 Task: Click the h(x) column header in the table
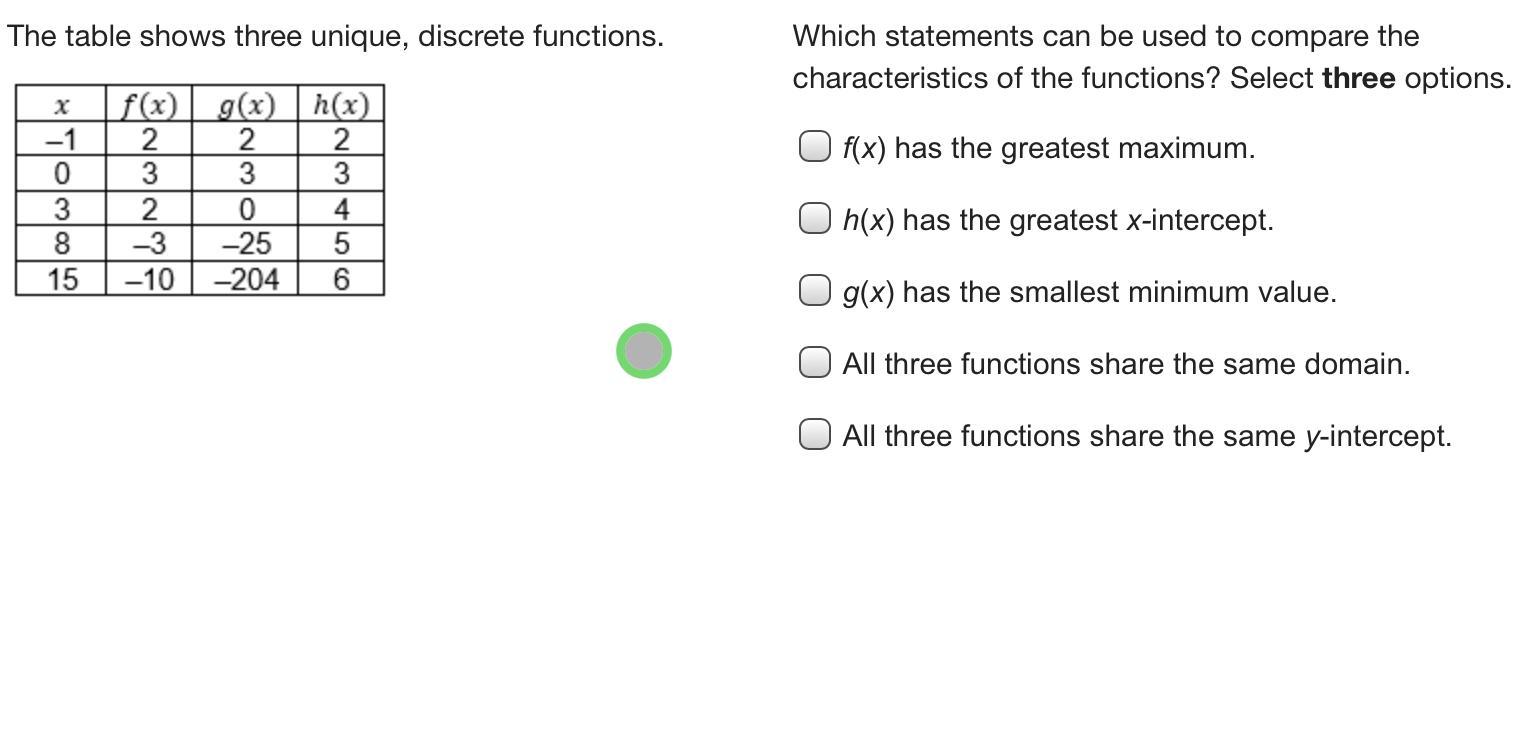(x=341, y=104)
